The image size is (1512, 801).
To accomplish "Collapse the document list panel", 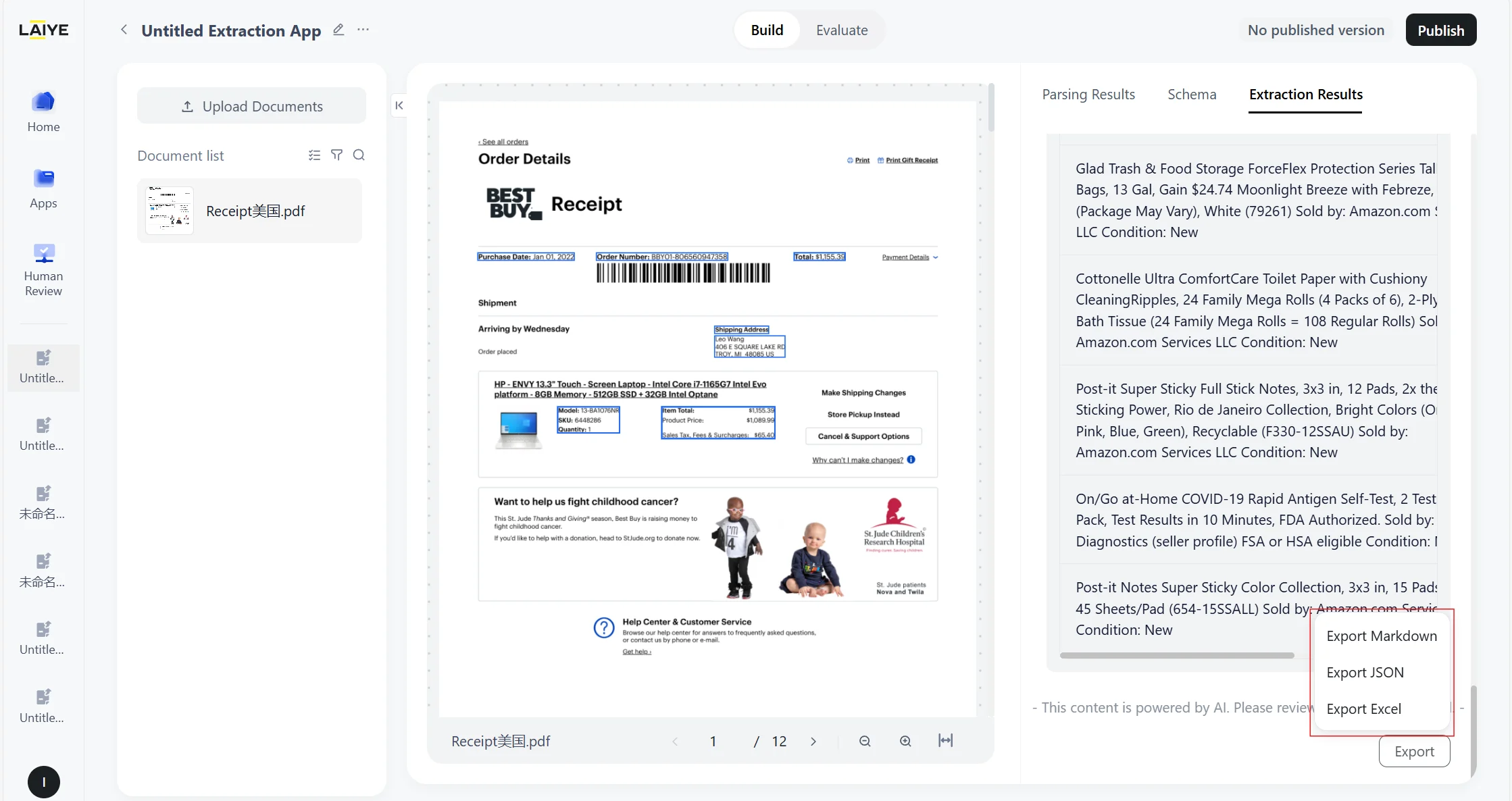I will click(x=399, y=105).
